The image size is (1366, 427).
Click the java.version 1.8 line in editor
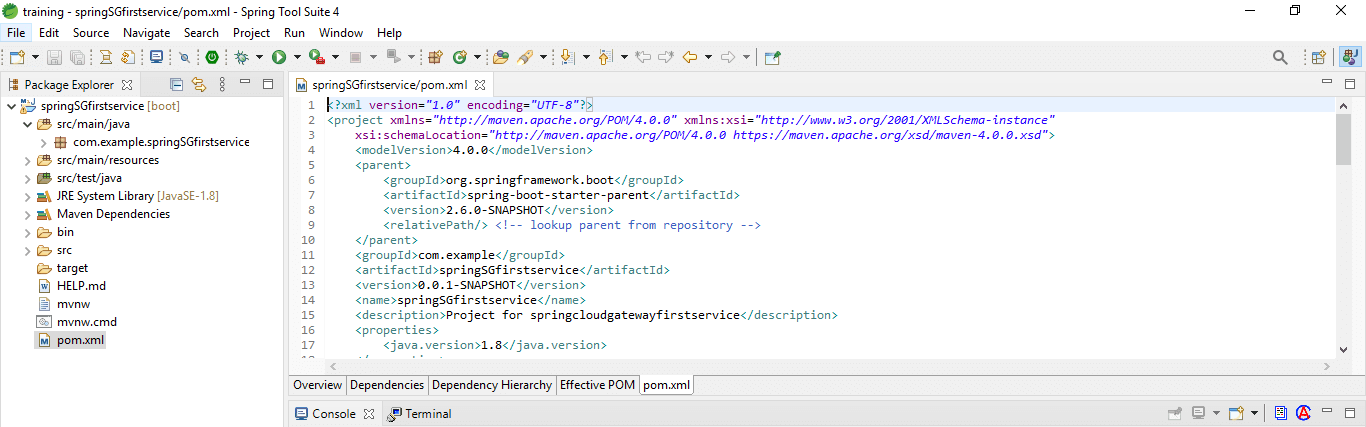click(495, 345)
